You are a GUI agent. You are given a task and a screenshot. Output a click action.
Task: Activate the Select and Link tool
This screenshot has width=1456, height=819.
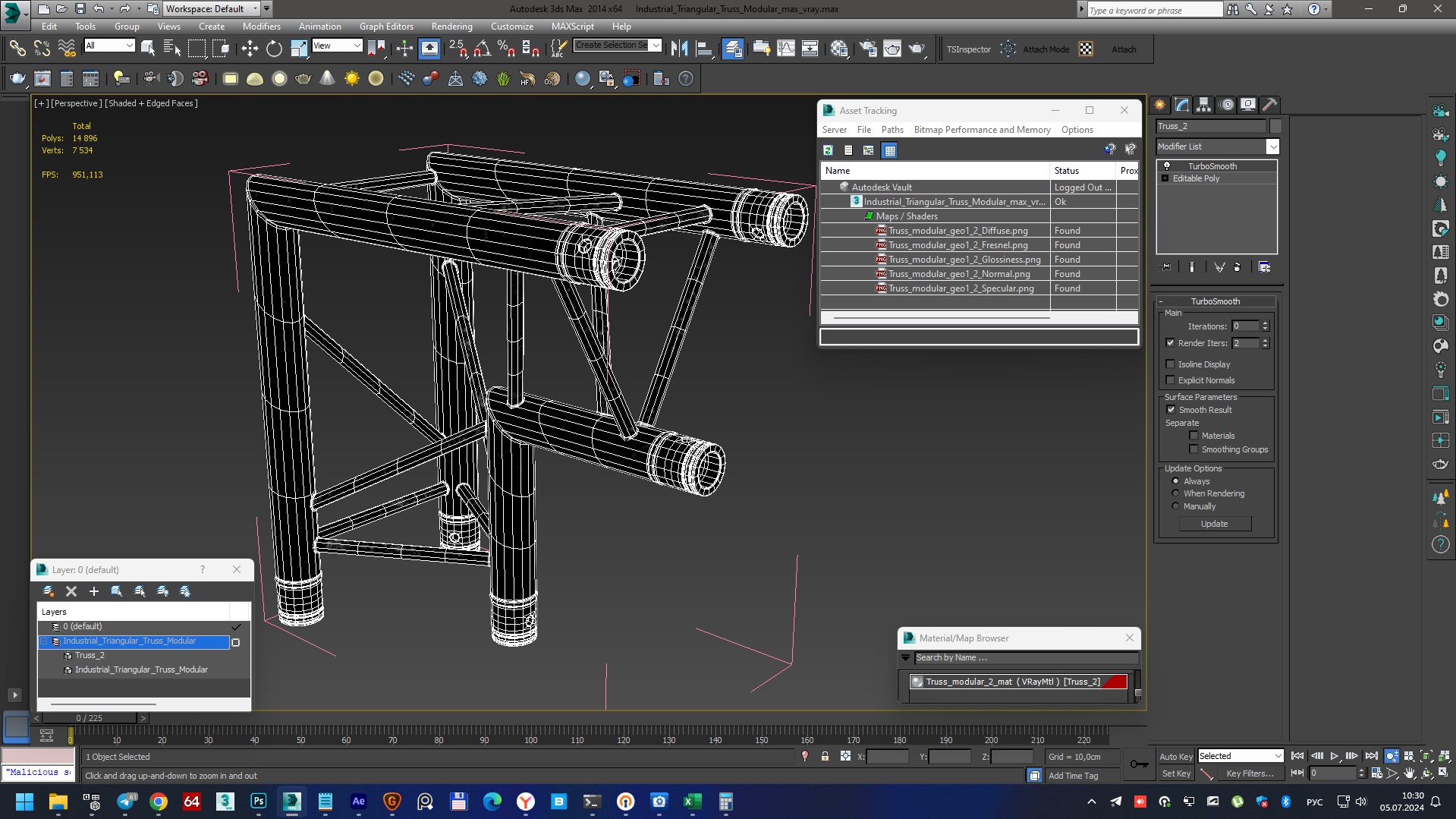17,49
